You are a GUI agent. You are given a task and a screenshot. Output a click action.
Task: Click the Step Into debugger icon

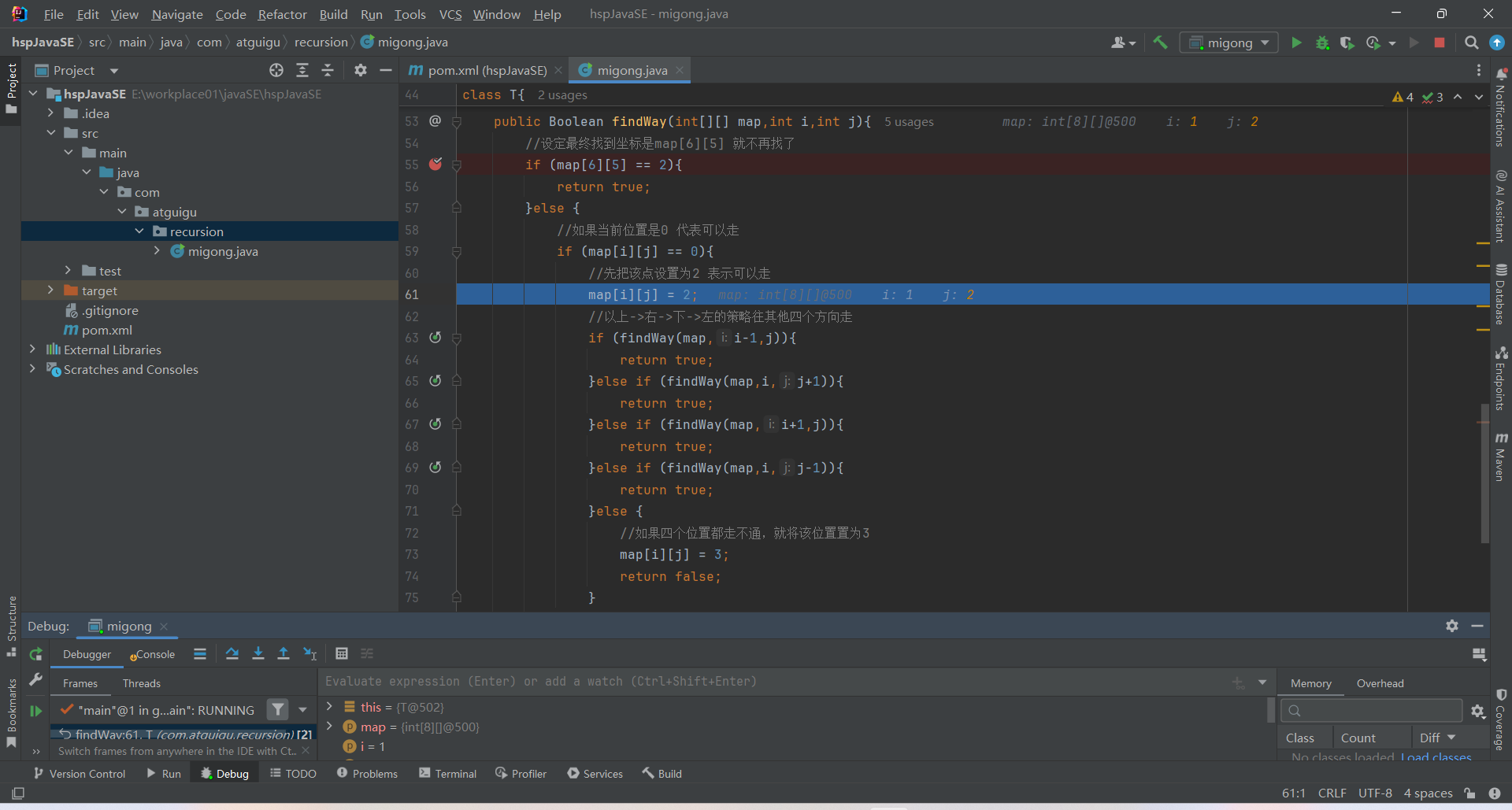pyautogui.click(x=258, y=653)
